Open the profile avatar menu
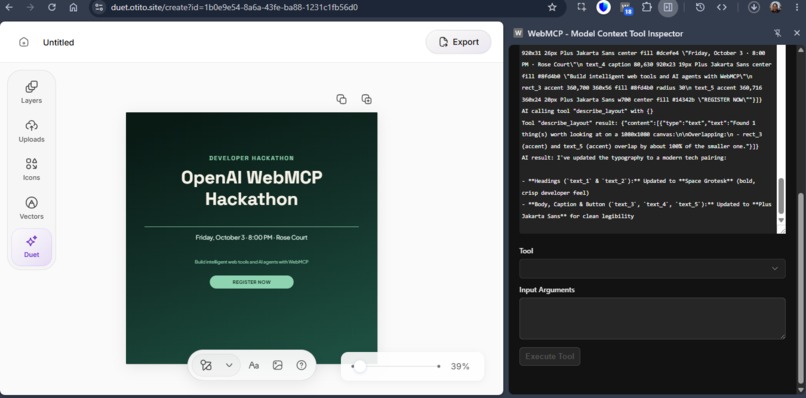 pyautogui.click(x=775, y=7)
